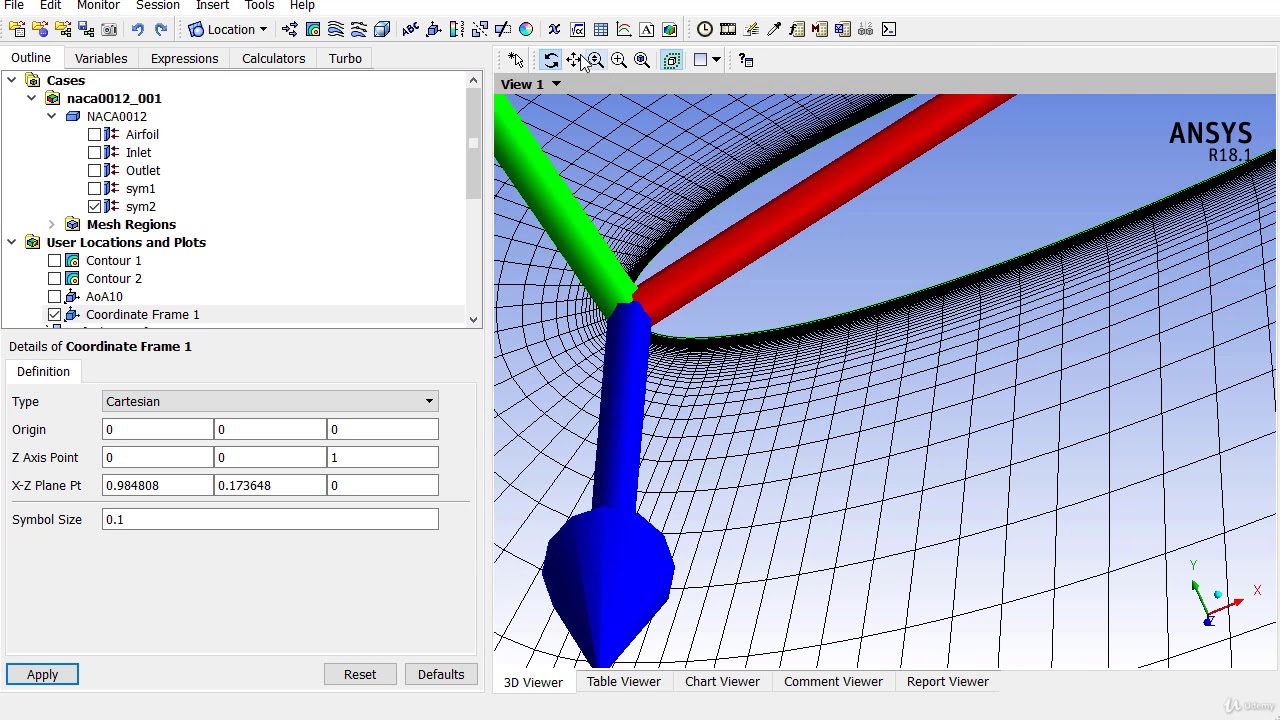Insert a Table
Screen dimensions: 1280x720
pos(601,29)
